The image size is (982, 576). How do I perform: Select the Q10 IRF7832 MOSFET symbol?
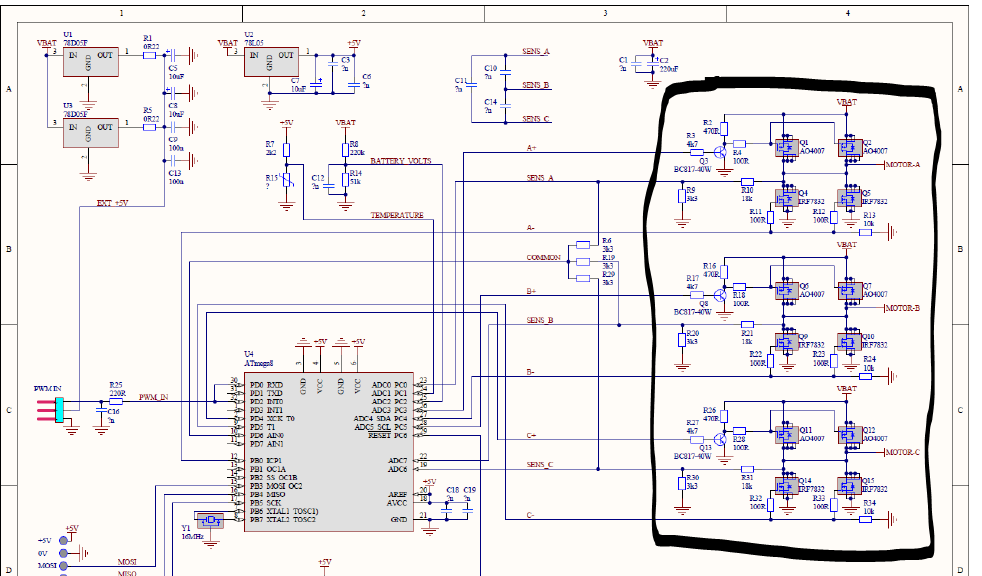pos(850,342)
